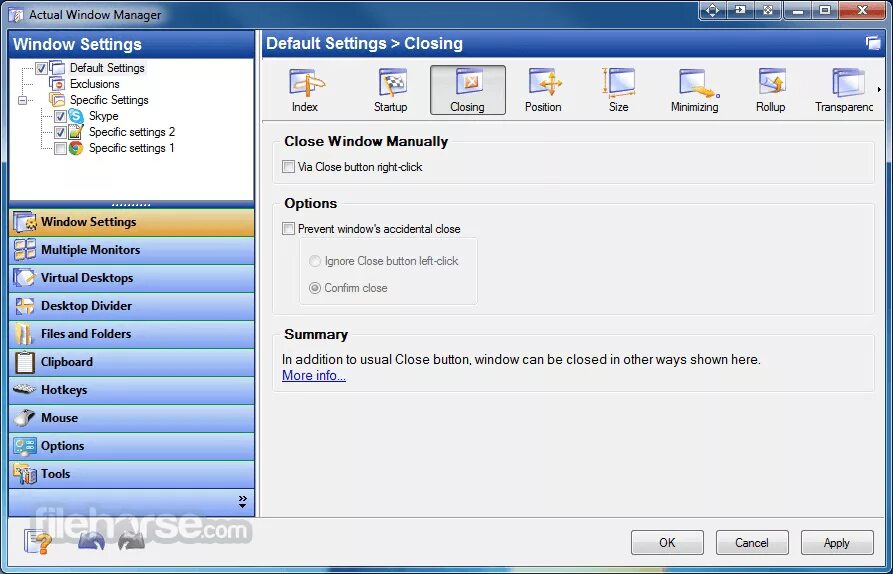
Task: Click the window icon in Default Settings header
Action: coord(873,43)
